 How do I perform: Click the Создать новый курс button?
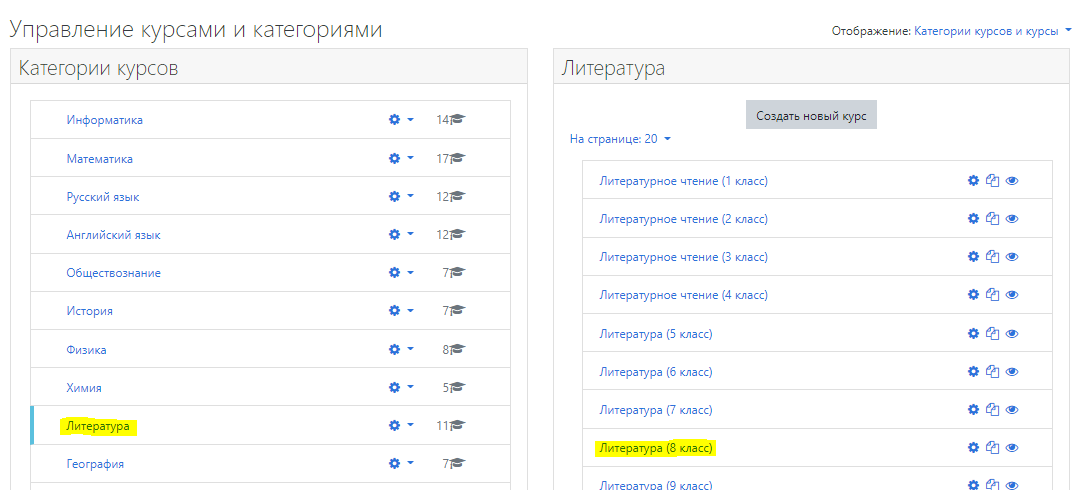[x=811, y=115]
